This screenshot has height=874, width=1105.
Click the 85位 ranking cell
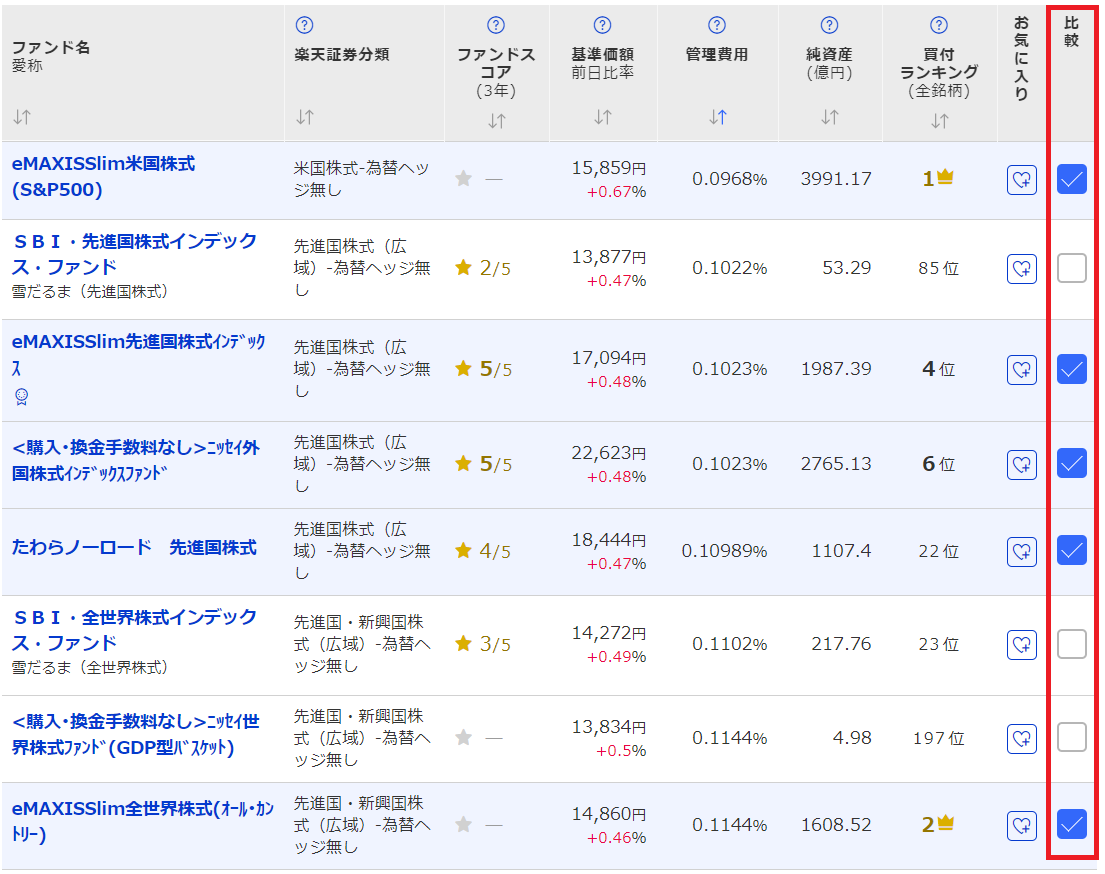939,269
